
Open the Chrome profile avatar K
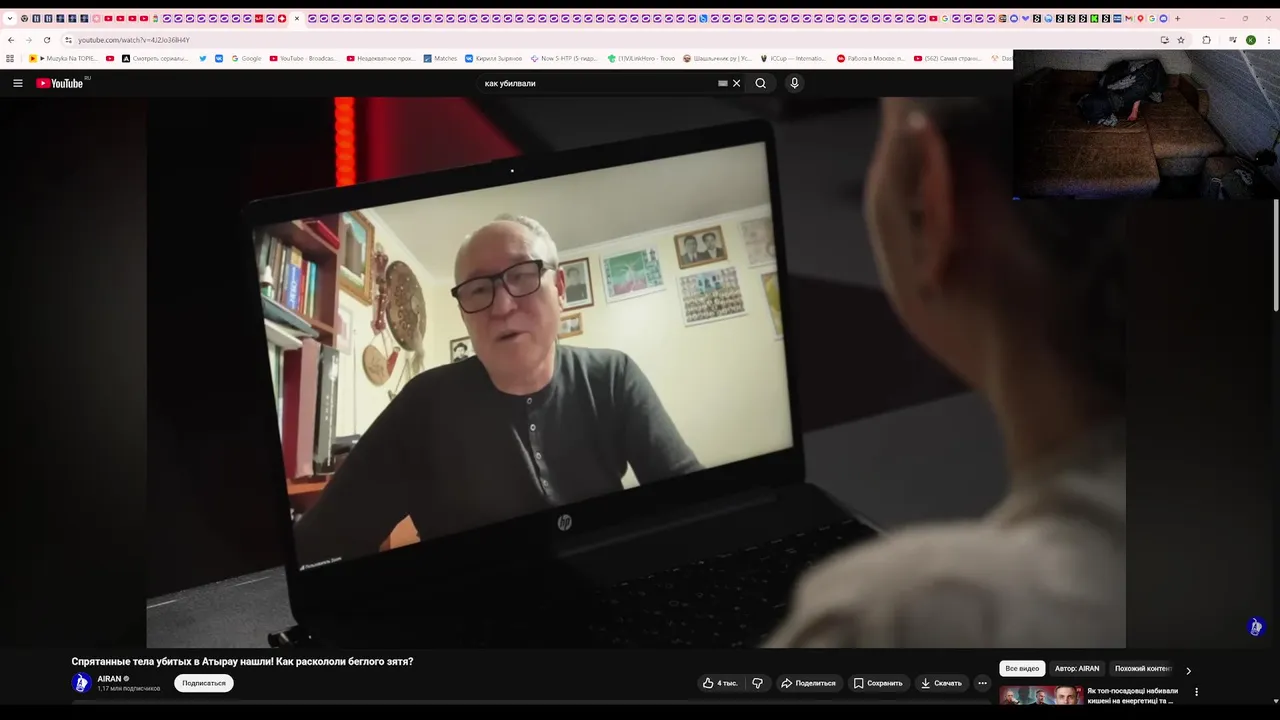coord(1251,40)
